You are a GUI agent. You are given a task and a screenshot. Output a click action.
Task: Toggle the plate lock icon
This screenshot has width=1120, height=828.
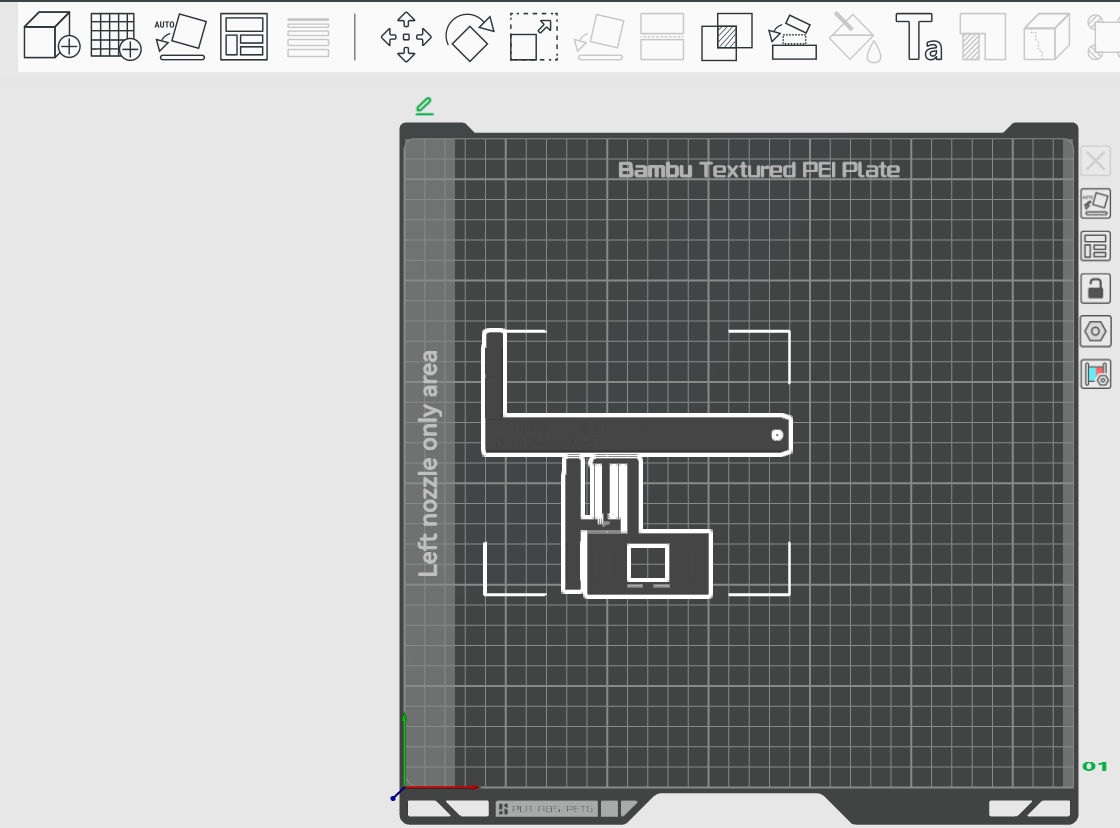(1095, 289)
